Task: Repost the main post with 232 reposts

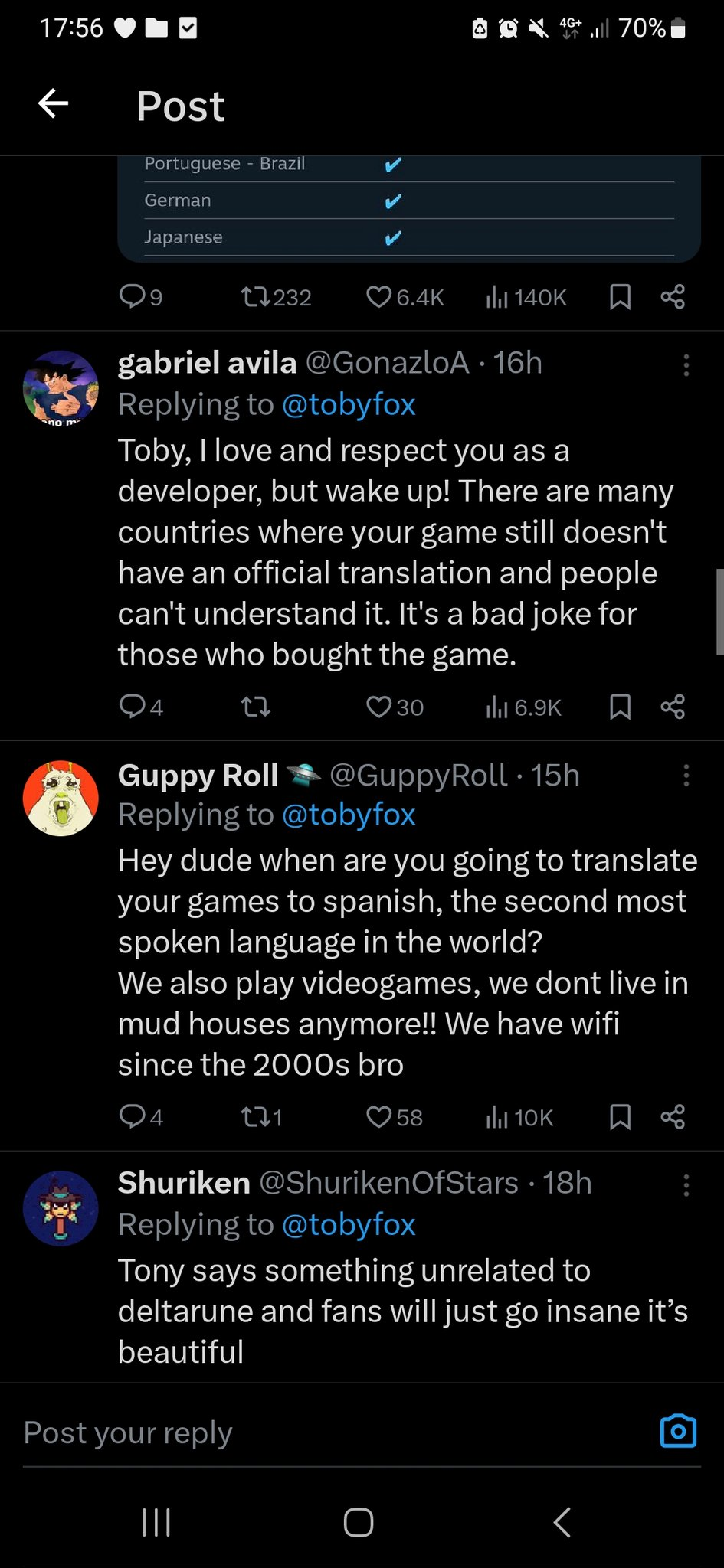Action: point(255,297)
